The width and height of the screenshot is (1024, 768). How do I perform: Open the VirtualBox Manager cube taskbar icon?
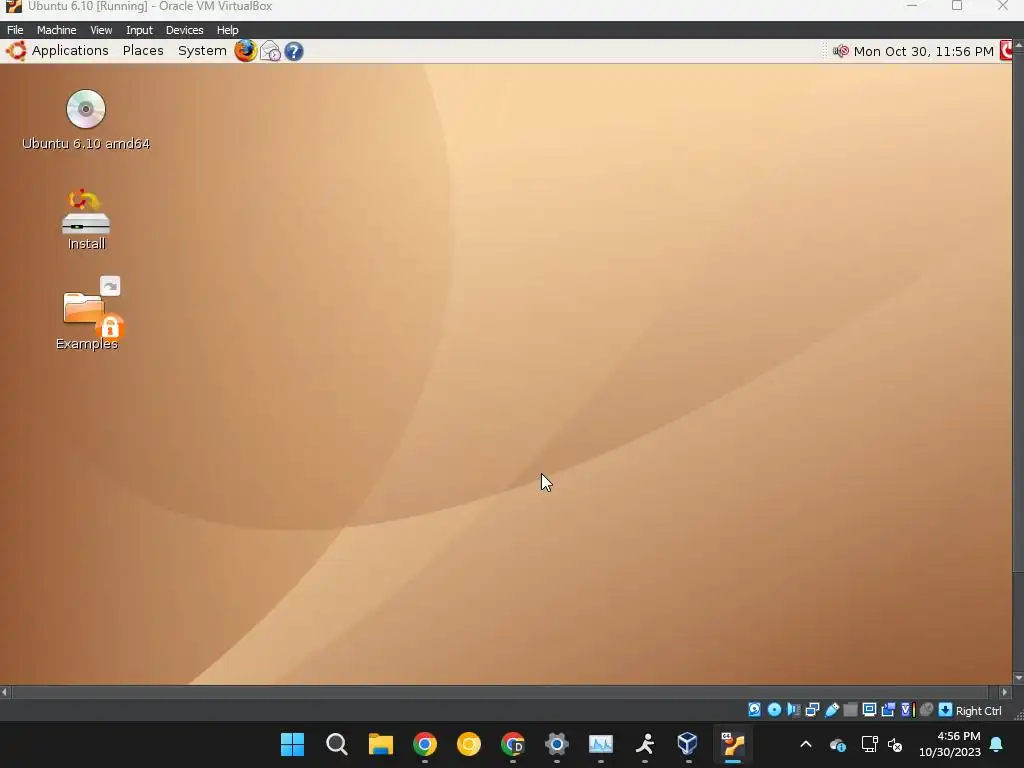688,744
